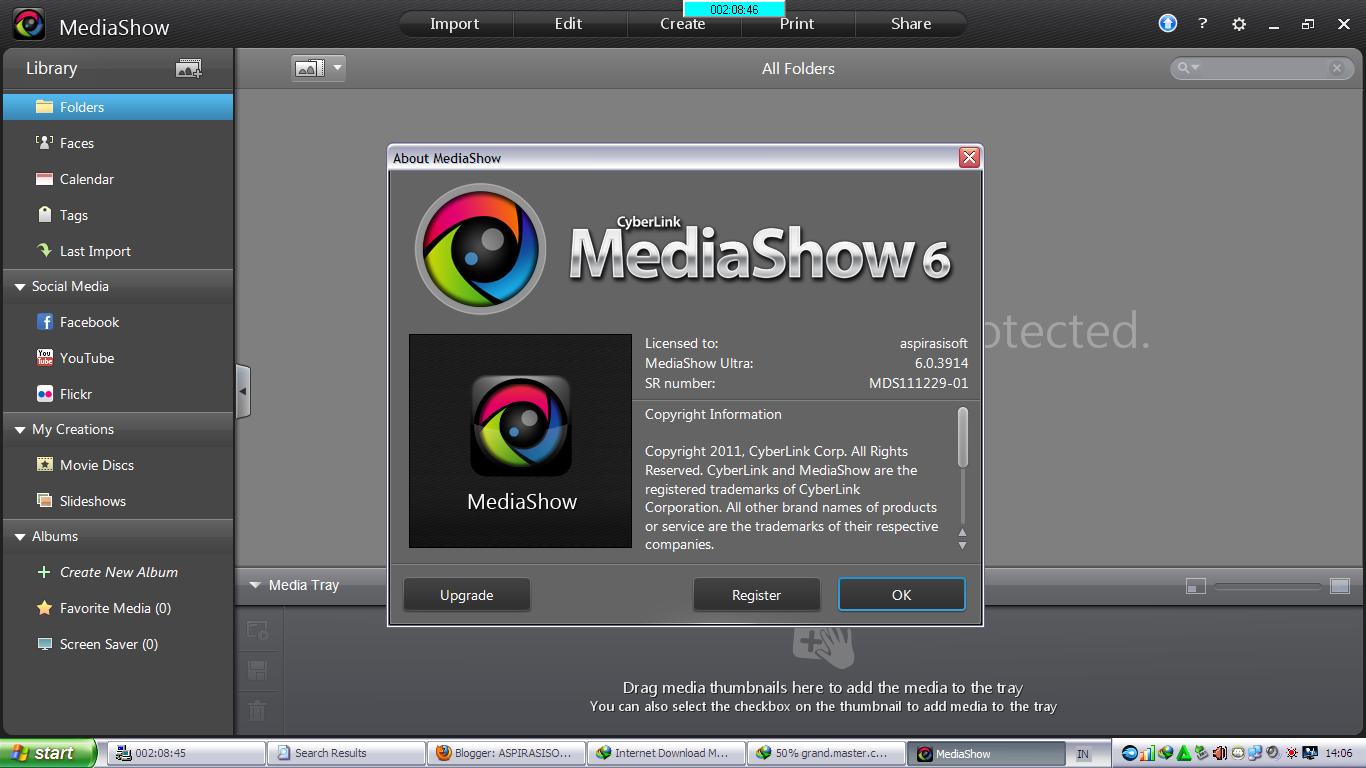Collapse the Social Media section
The height and width of the screenshot is (768, 1366).
19,287
